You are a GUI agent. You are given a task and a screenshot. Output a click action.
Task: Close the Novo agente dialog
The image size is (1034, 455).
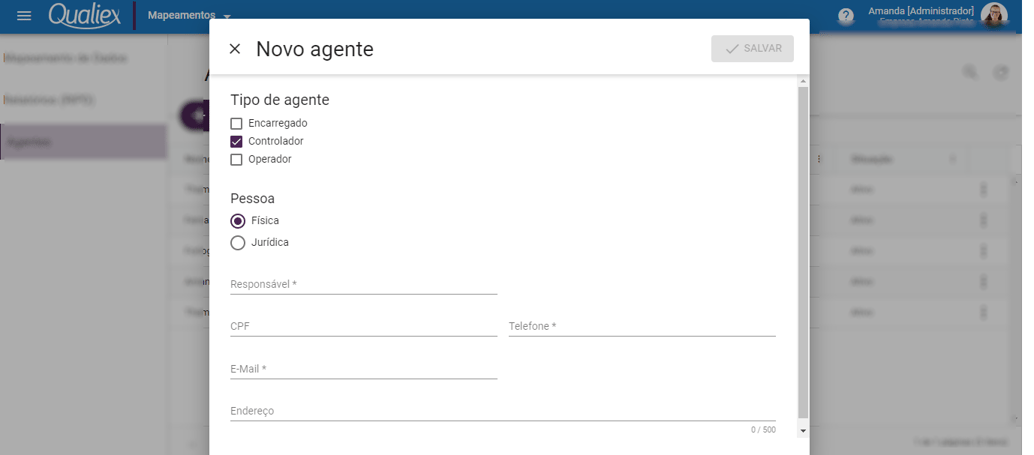point(235,49)
